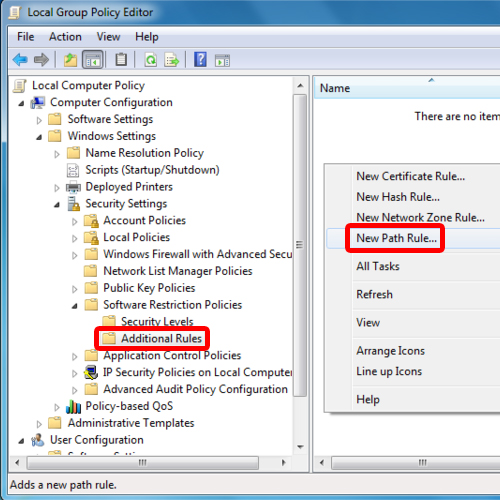Collapse the User Configuration node
The width and height of the screenshot is (500, 500).
tap(21, 441)
